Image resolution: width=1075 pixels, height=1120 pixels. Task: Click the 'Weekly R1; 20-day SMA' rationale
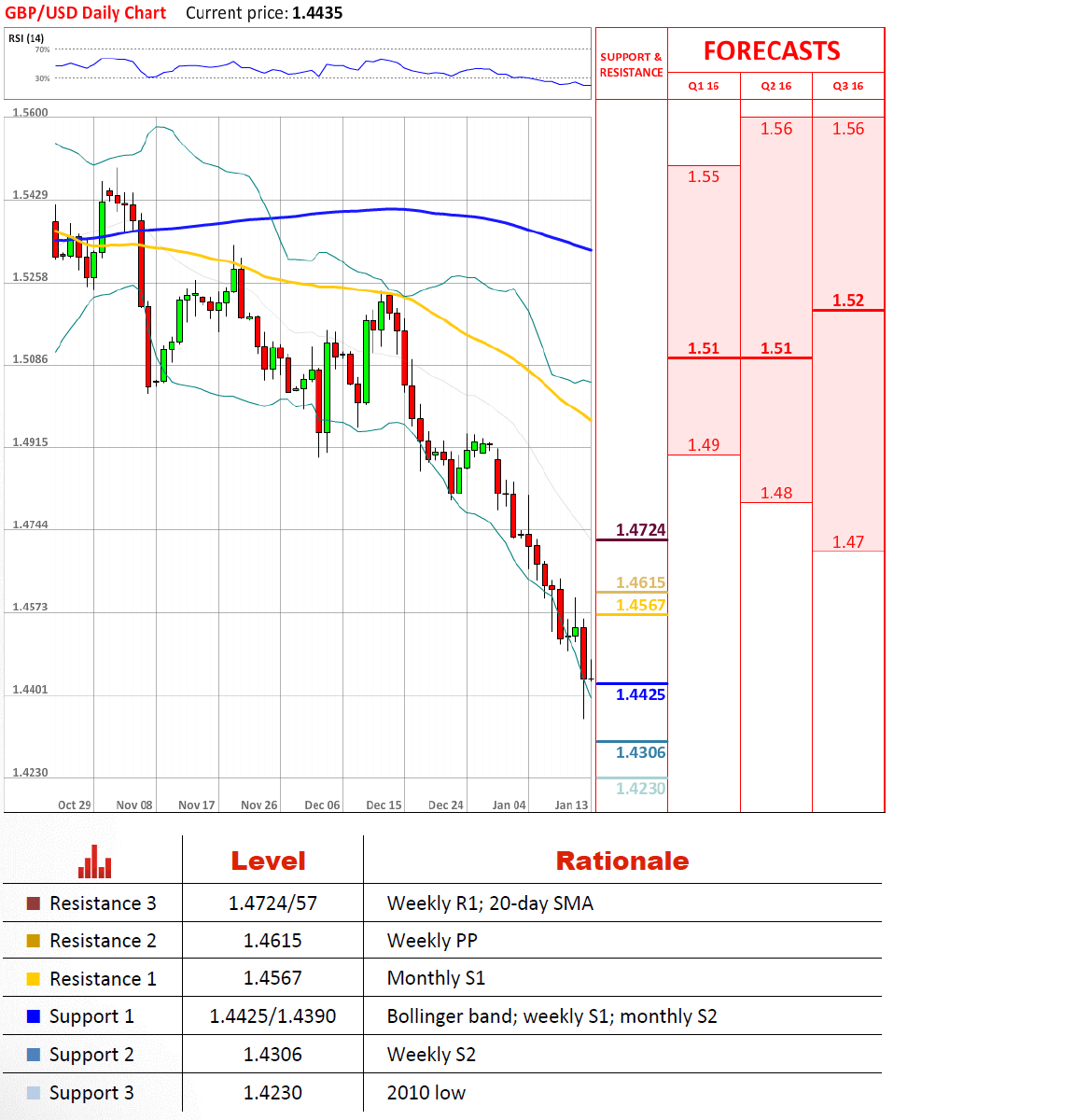point(490,903)
